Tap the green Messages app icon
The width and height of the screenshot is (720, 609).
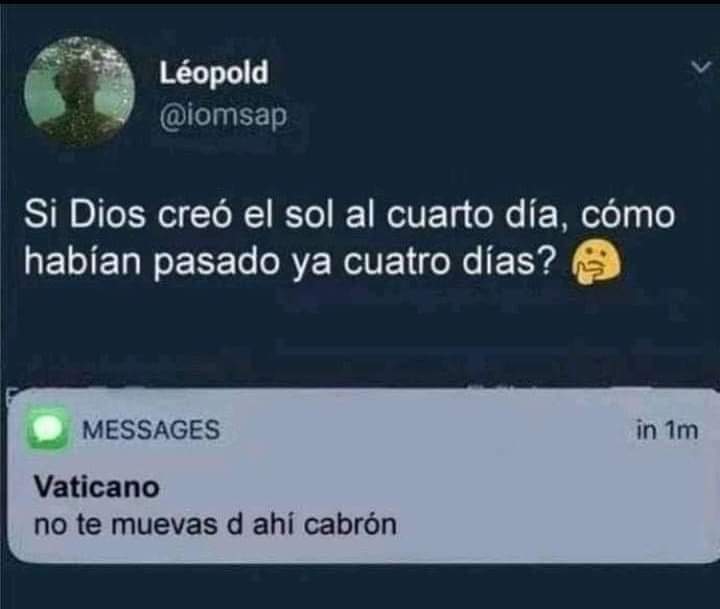pyautogui.click(x=48, y=429)
